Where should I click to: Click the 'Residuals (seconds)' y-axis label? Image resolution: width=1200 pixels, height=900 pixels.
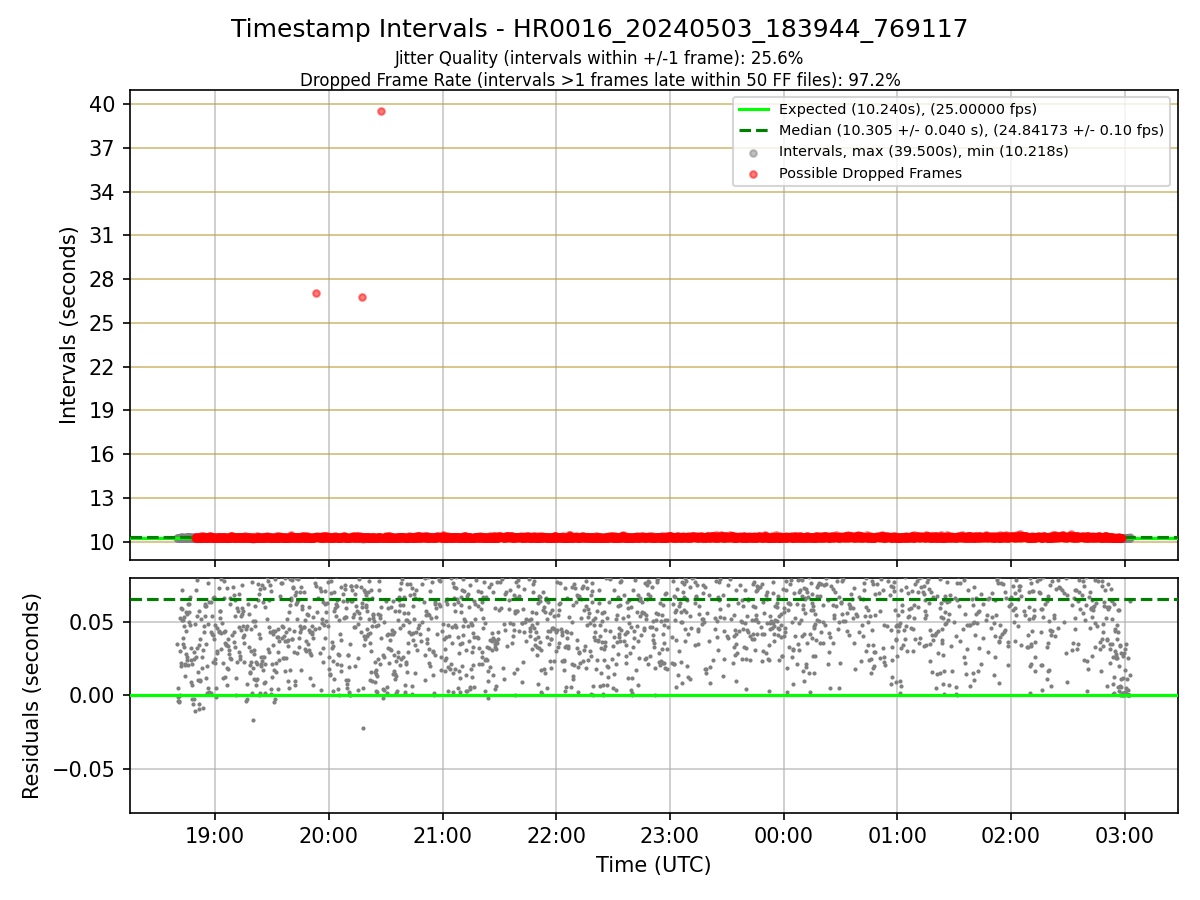tap(32, 696)
